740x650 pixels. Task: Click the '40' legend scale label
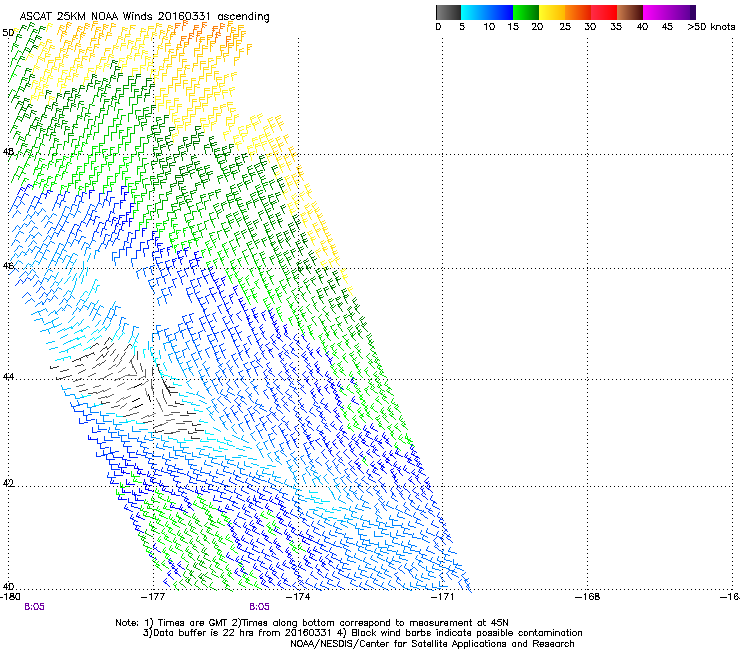pyautogui.click(x=642, y=27)
